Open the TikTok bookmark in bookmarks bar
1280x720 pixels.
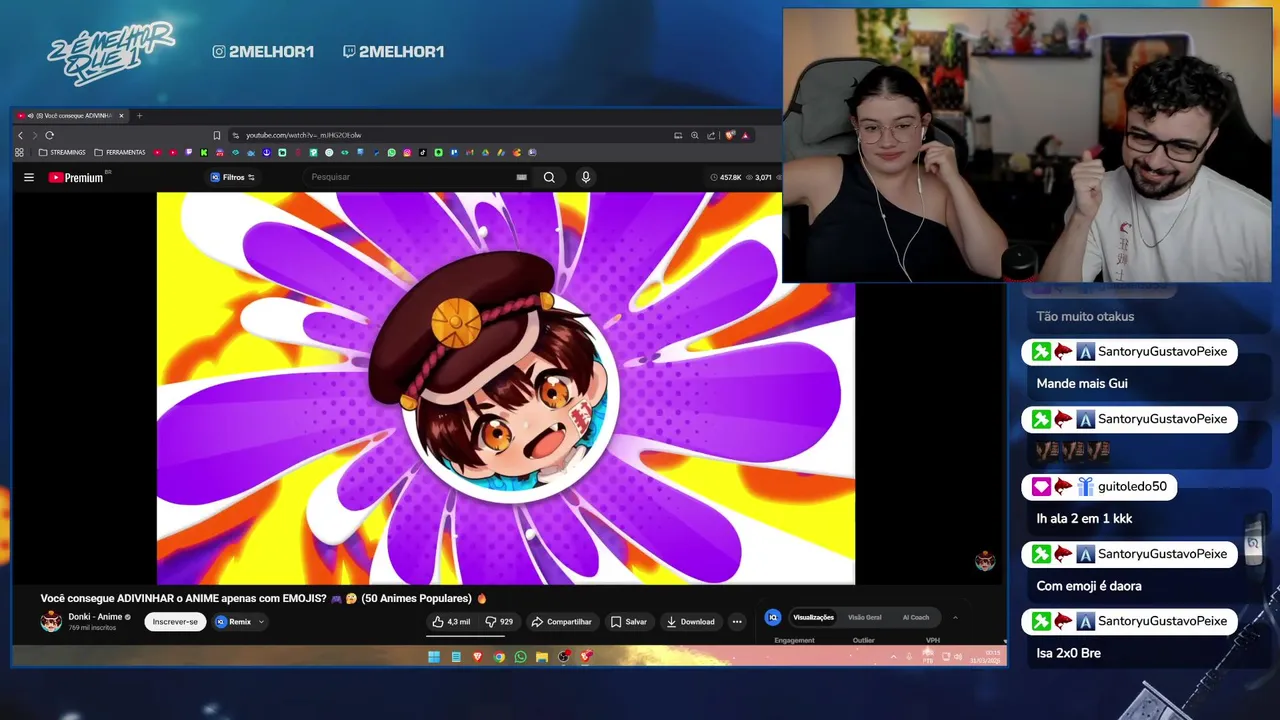(x=422, y=152)
